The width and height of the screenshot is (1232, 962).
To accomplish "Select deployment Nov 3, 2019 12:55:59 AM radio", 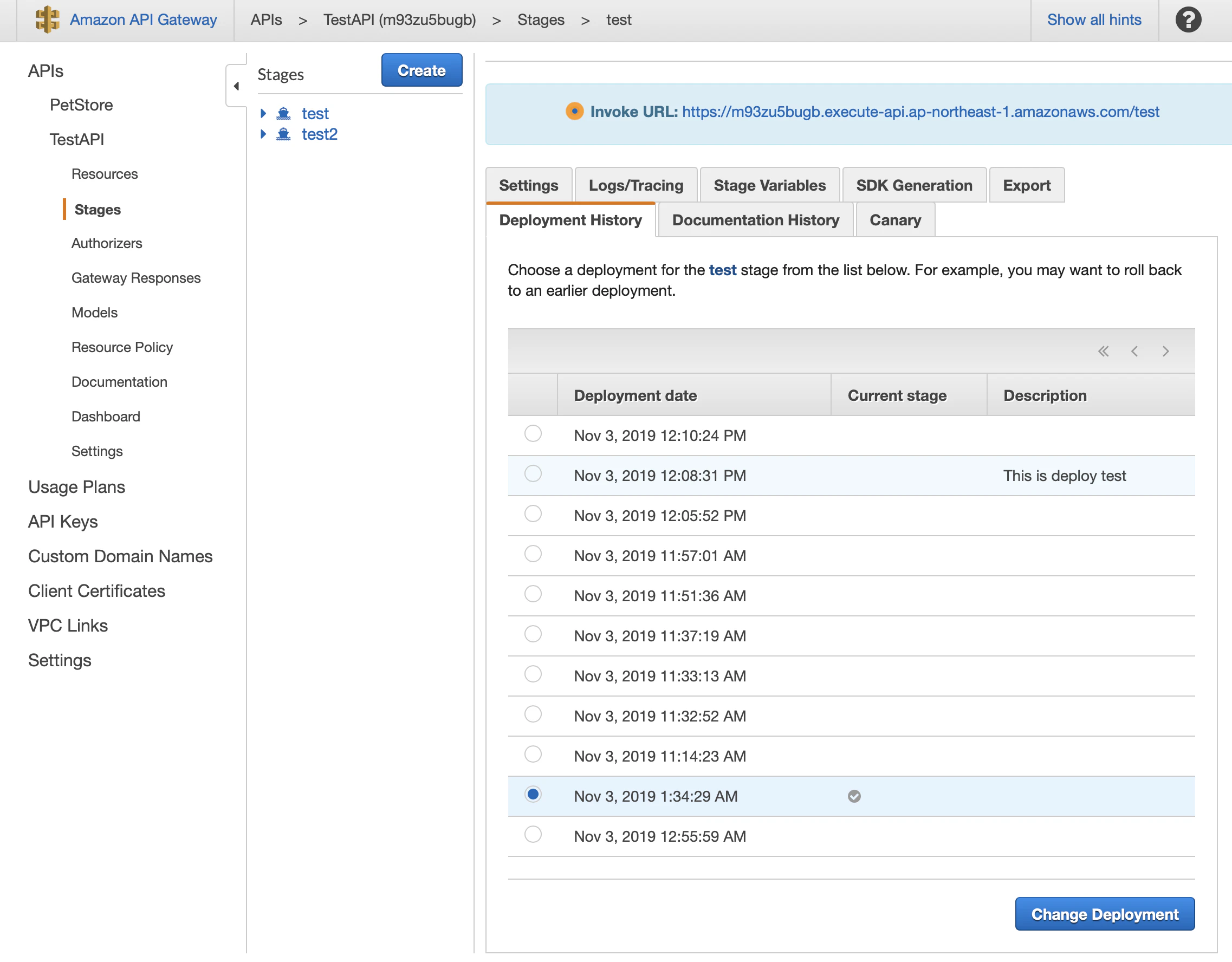I will pyautogui.click(x=533, y=834).
